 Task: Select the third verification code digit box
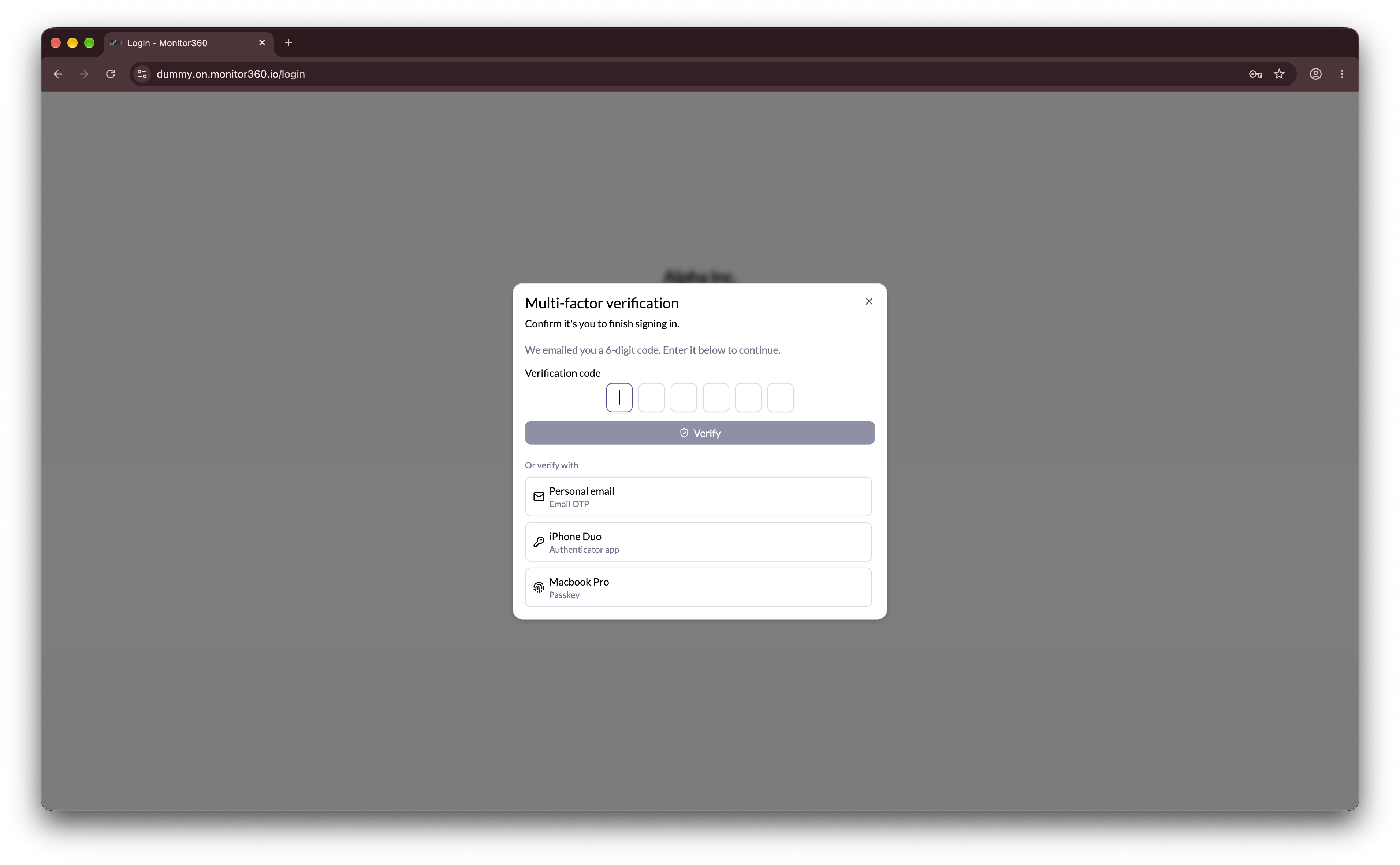[684, 398]
